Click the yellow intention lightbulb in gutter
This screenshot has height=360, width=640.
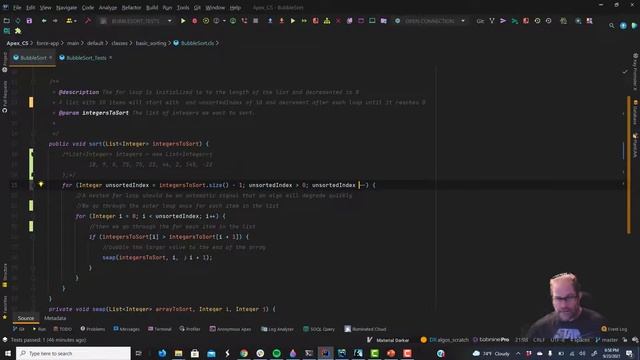(41, 184)
